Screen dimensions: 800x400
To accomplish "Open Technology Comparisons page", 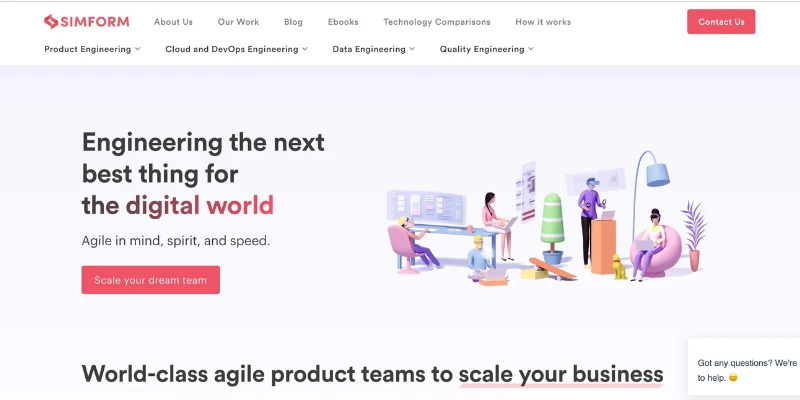I will 437,22.
